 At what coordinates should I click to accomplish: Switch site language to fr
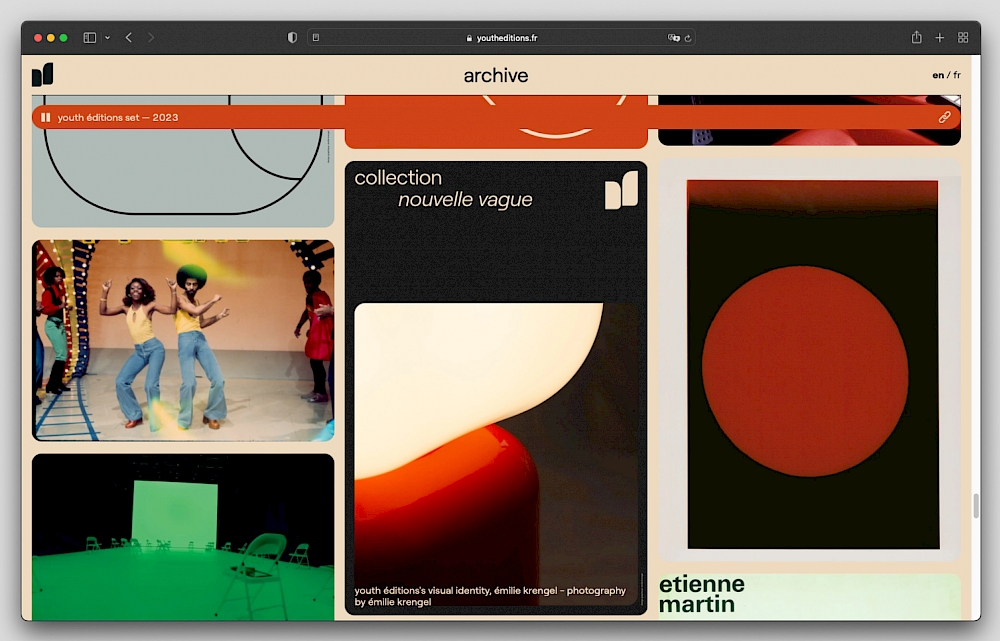tap(957, 75)
